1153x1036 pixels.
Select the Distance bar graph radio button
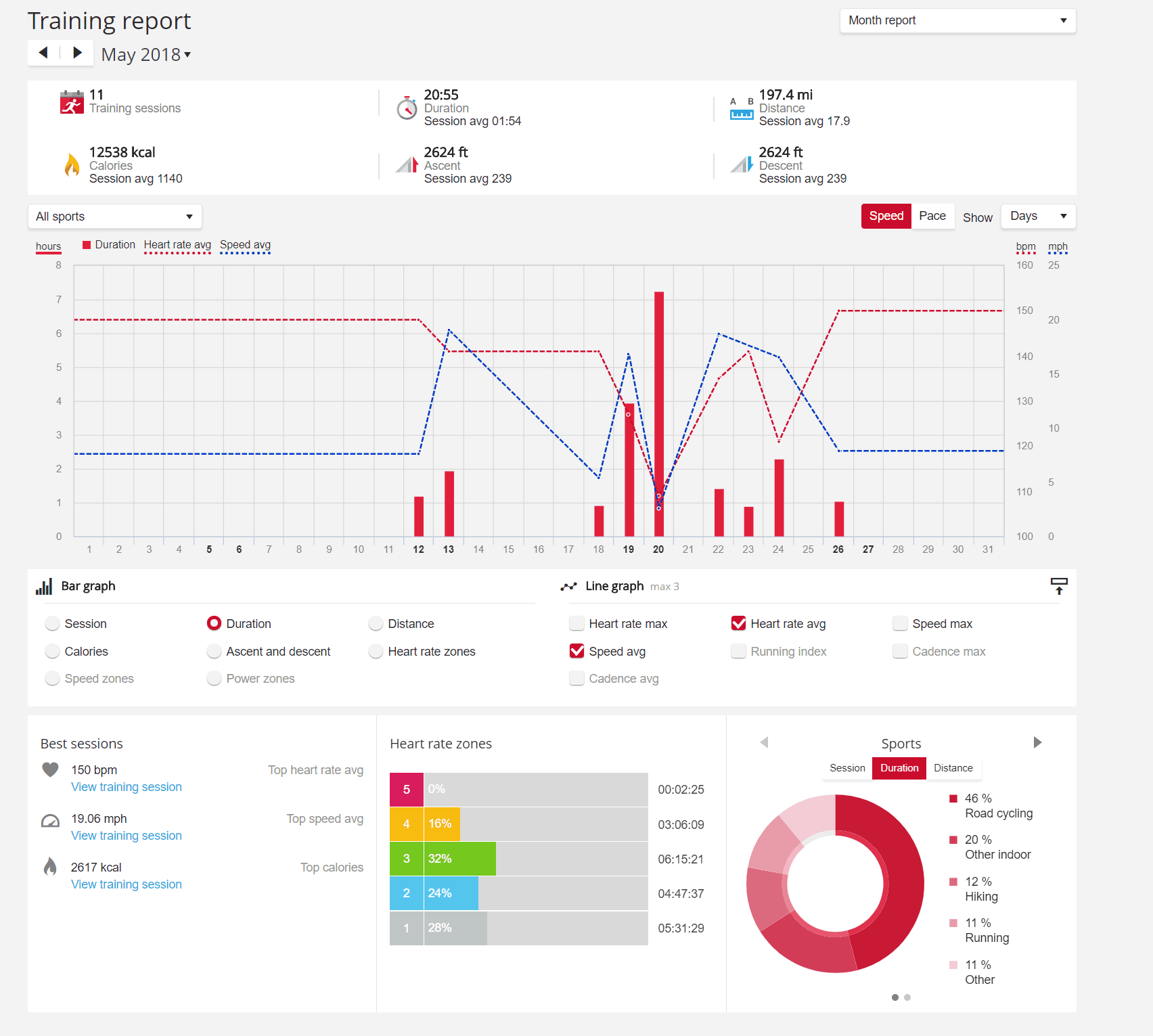pyautogui.click(x=376, y=624)
